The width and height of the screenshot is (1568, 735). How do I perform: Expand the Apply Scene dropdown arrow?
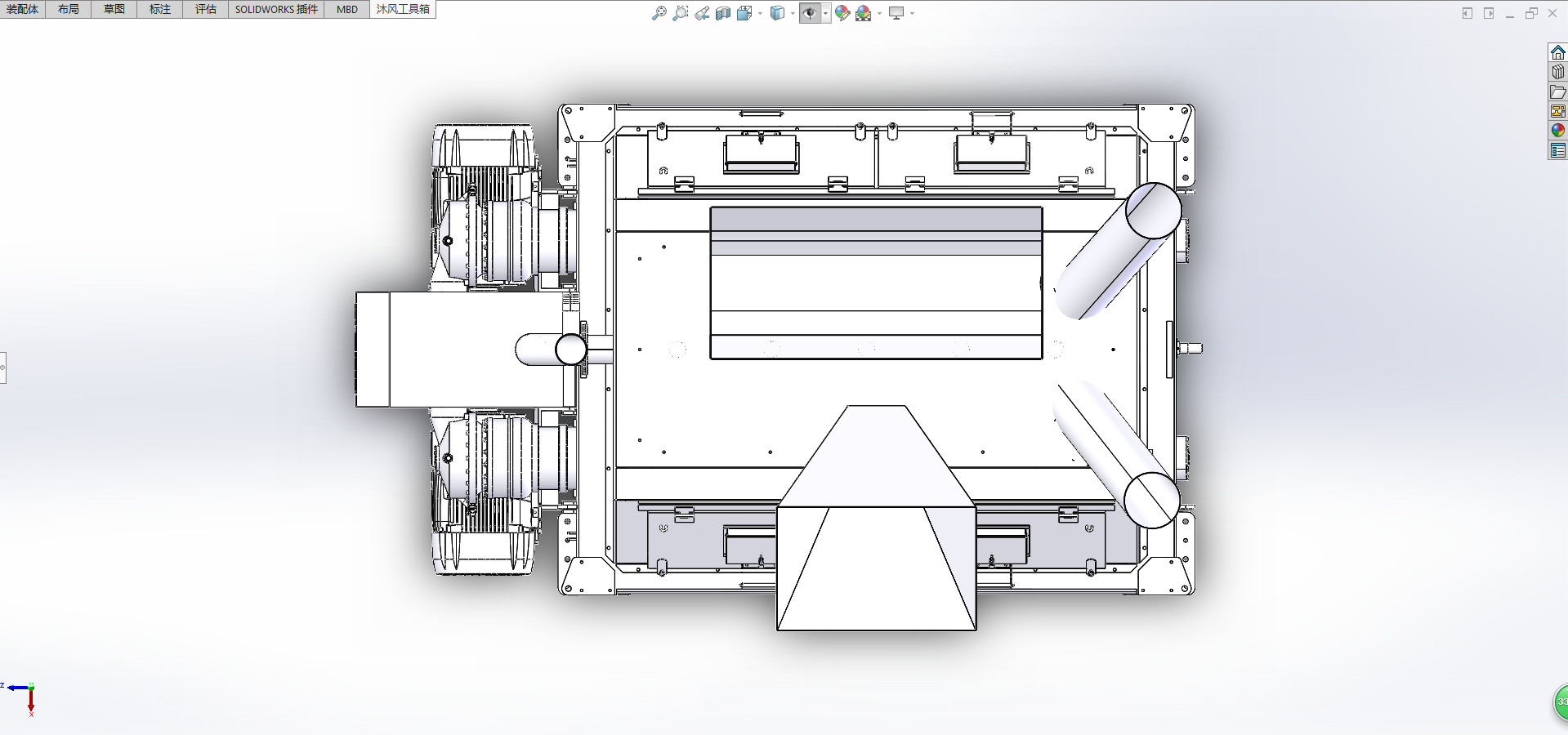879,13
